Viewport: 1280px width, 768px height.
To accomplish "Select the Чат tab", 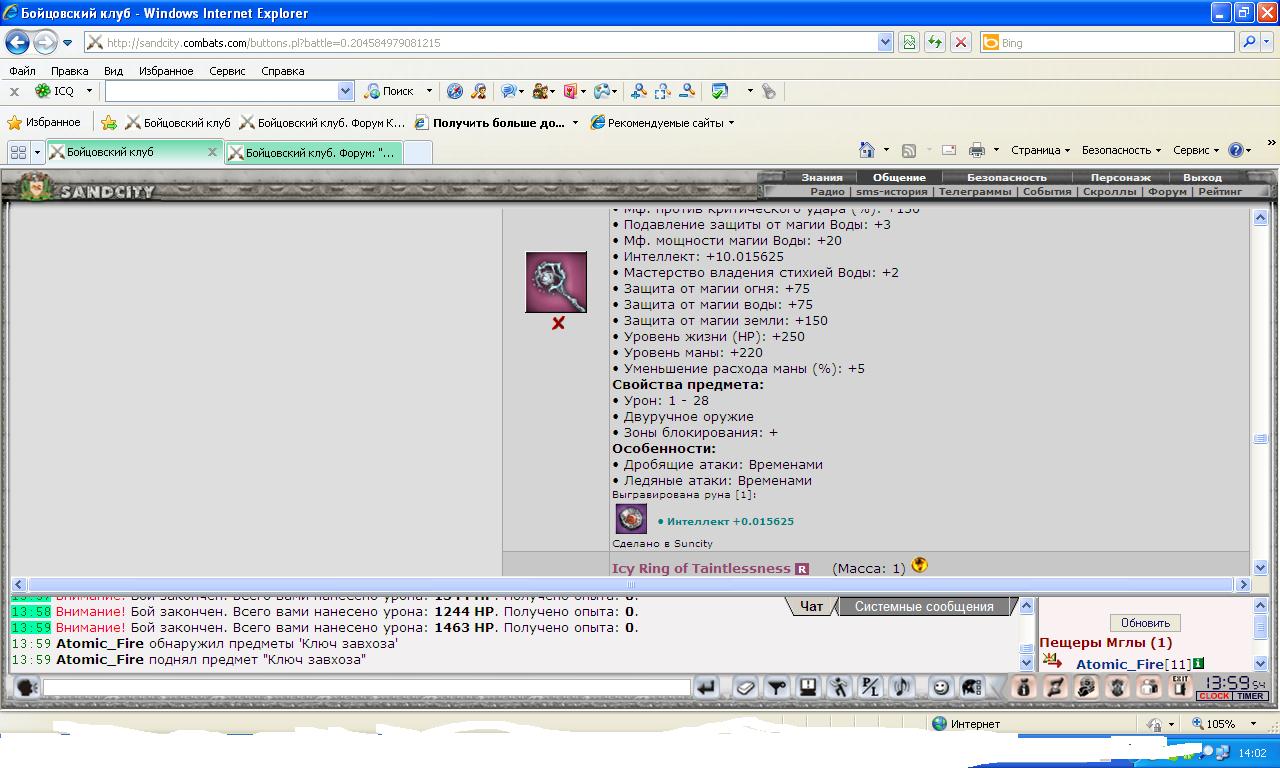I will click(x=811, y=606).
